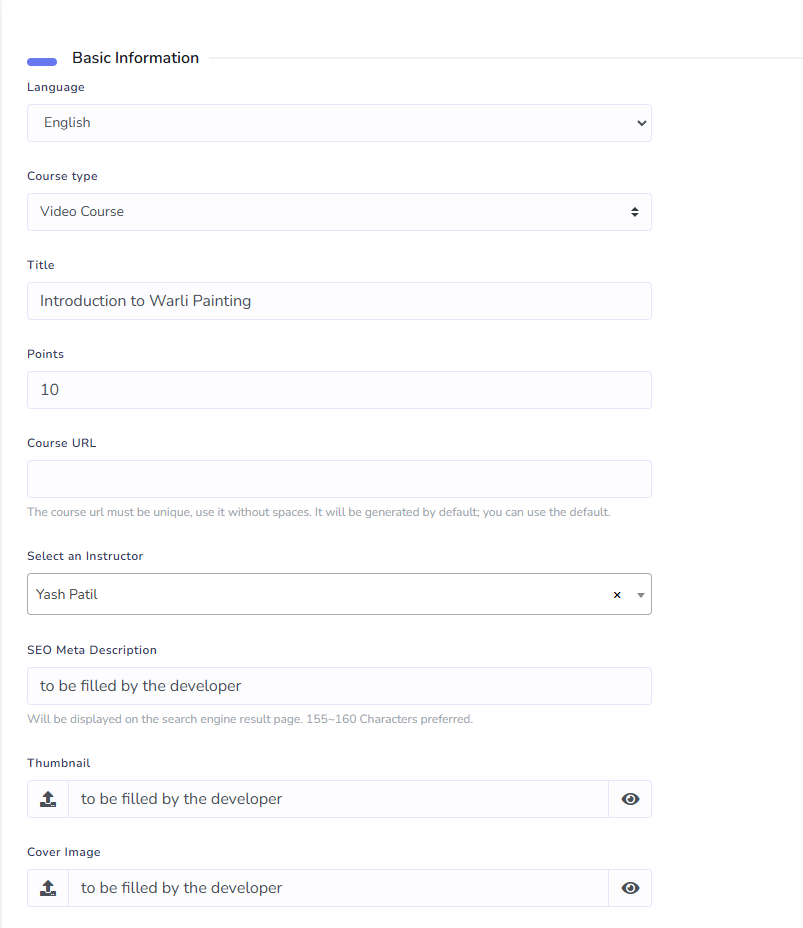Clear the selected instructor using the x icon
Screen dimensions: 803x928
tap(617, 594)
